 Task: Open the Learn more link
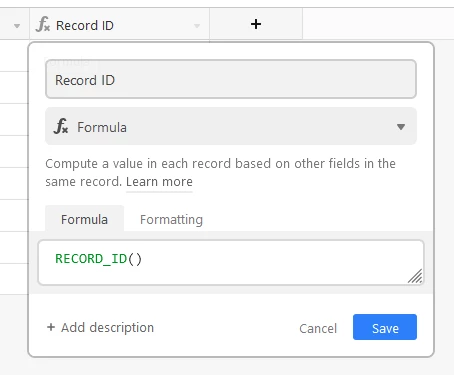click(159, 182)
